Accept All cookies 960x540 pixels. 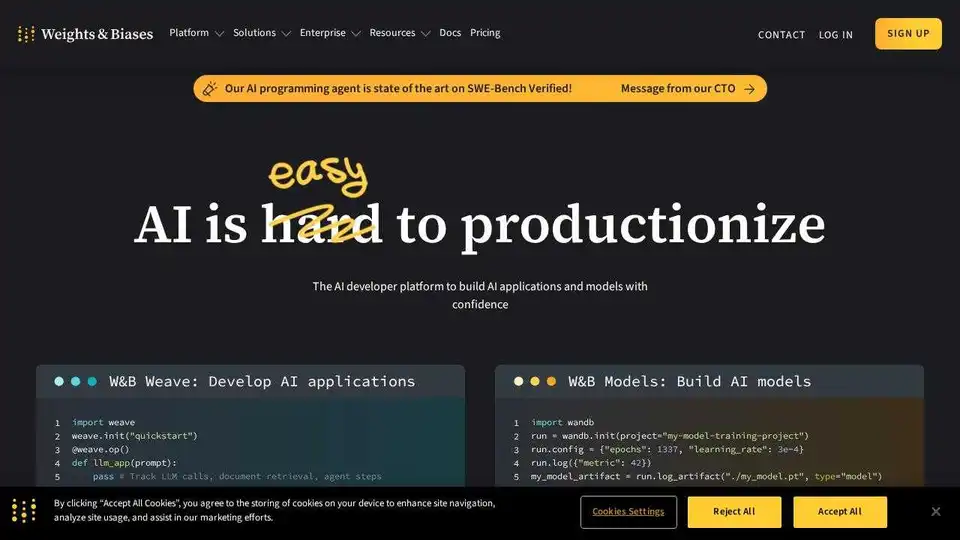[840, 512]
